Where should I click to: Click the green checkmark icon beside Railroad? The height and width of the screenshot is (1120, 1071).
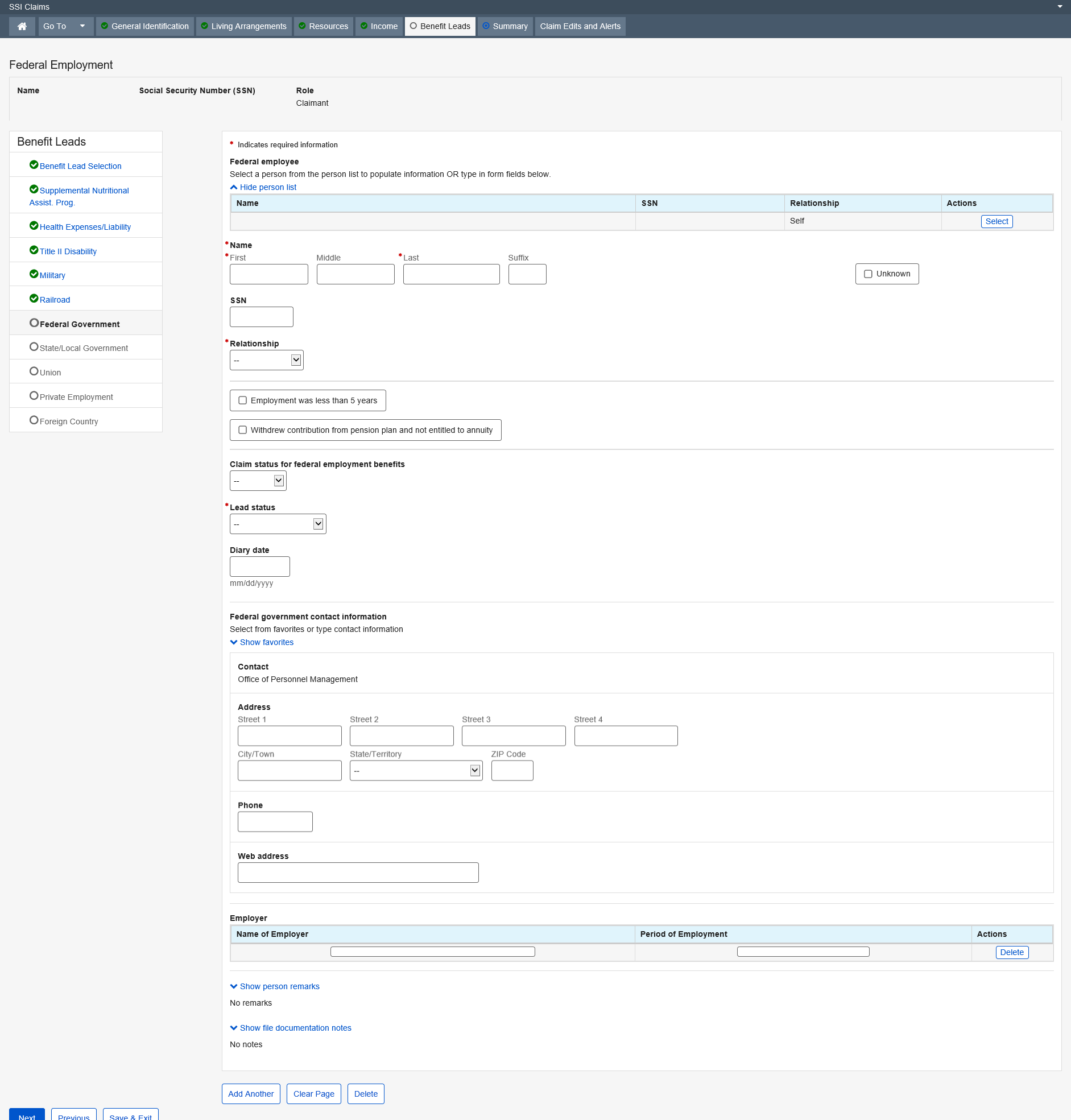(x=34, y=299)
